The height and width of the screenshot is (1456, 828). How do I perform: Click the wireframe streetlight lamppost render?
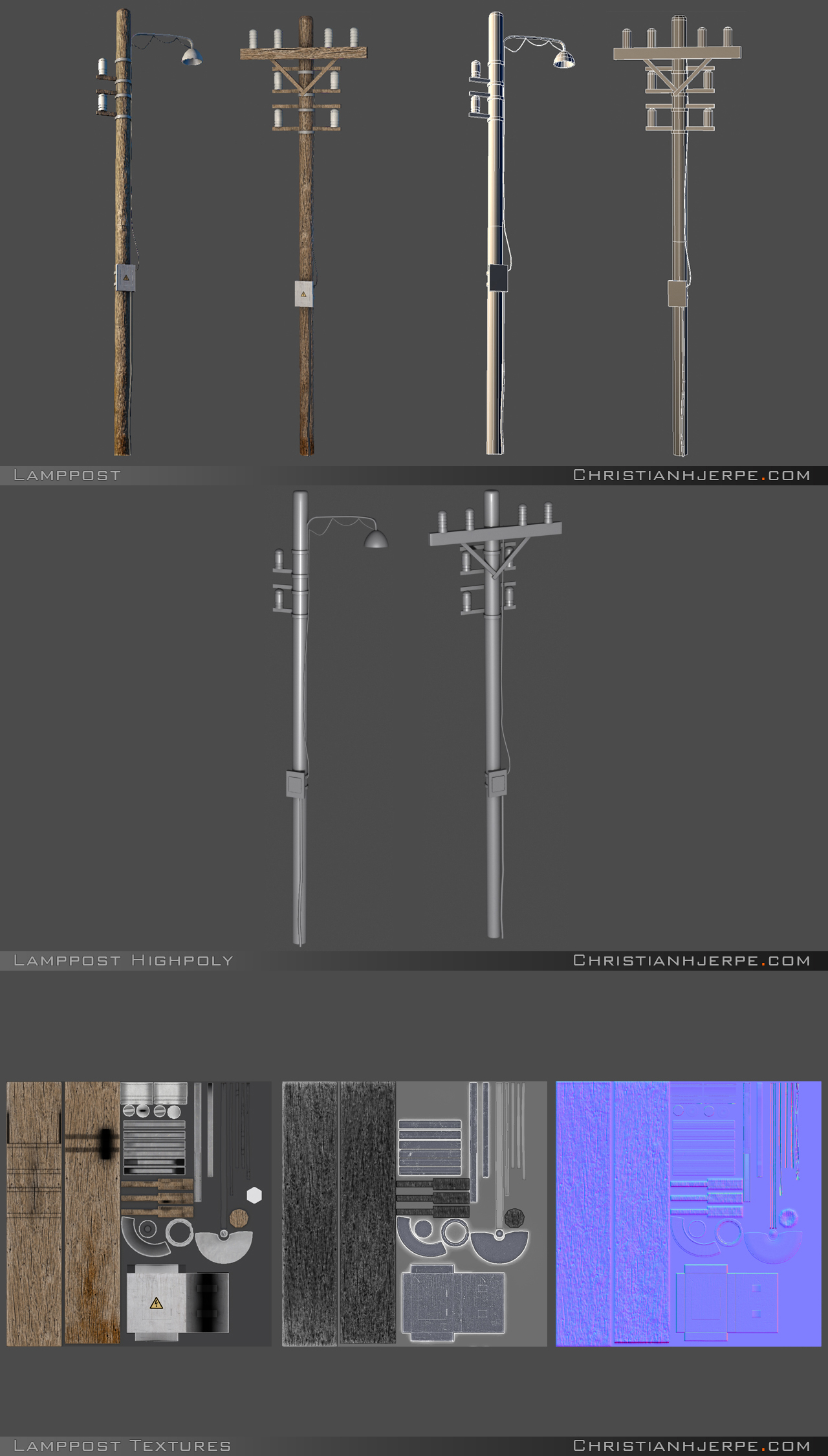click(496, 233)
